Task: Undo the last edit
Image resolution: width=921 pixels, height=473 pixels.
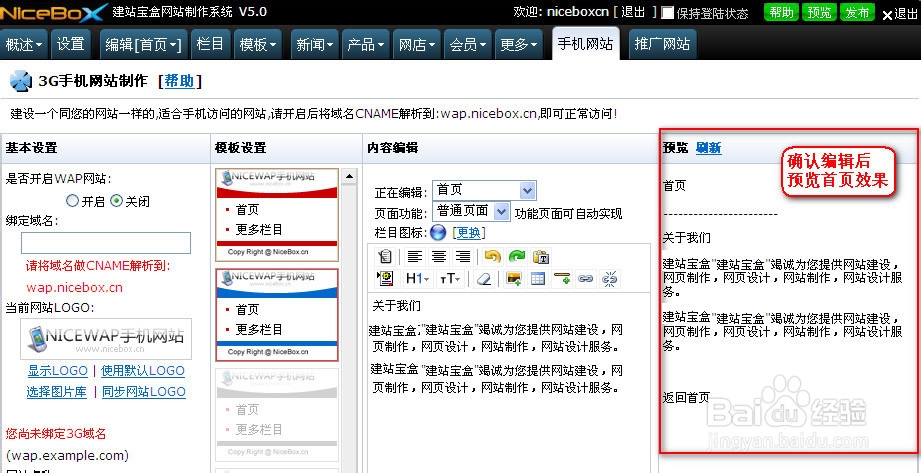Action: point(492,257)
